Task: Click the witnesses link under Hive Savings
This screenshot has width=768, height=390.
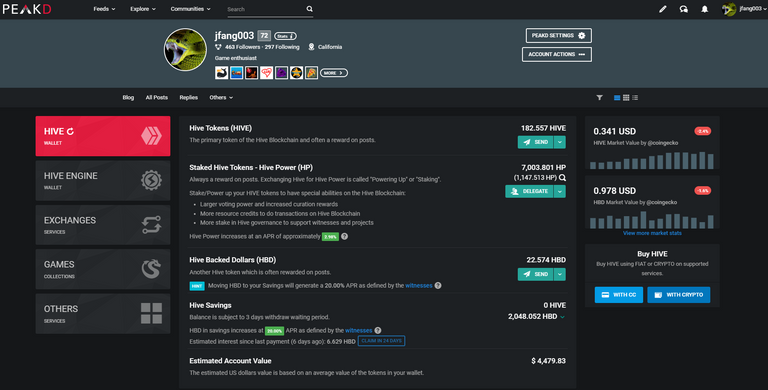Action: point(359,331)
